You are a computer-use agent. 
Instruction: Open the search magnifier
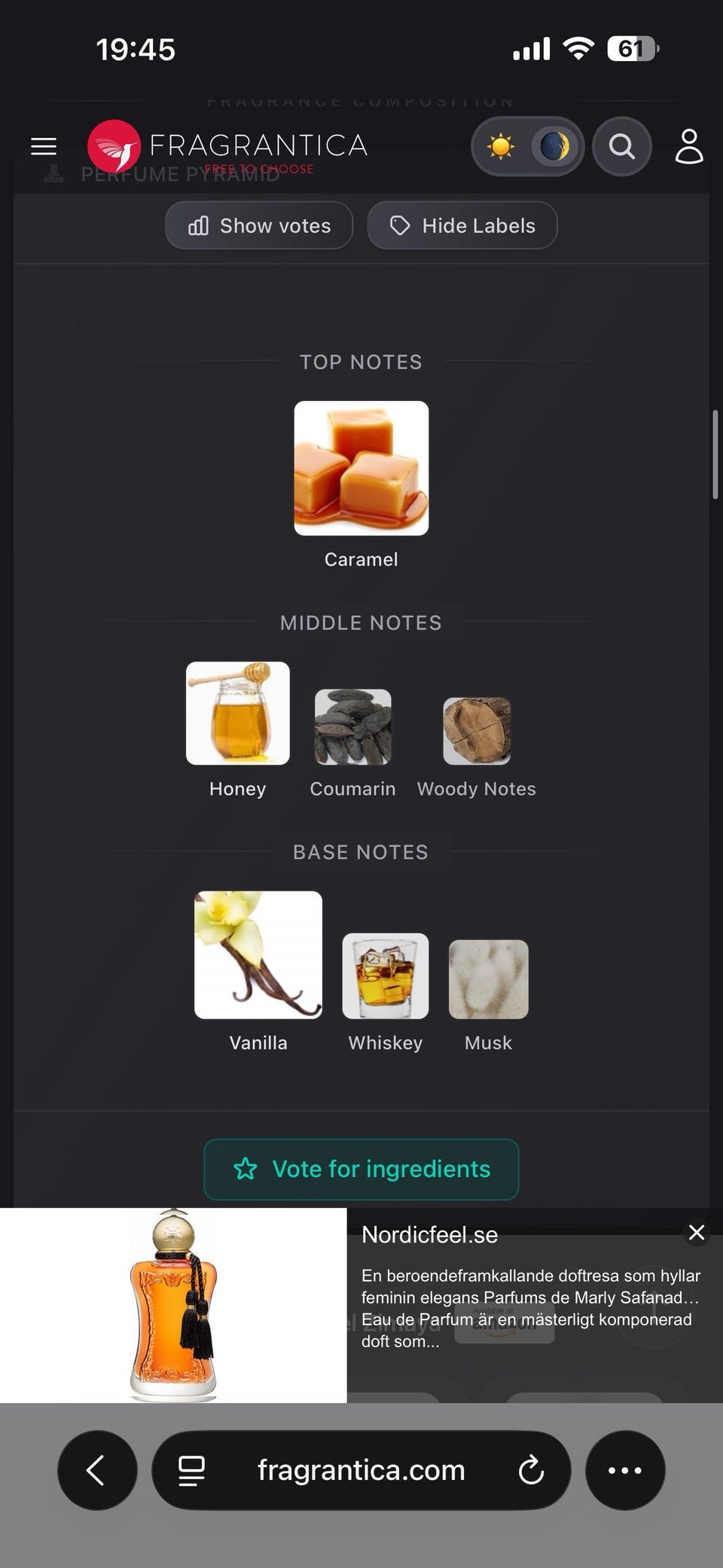coord(622,146)
